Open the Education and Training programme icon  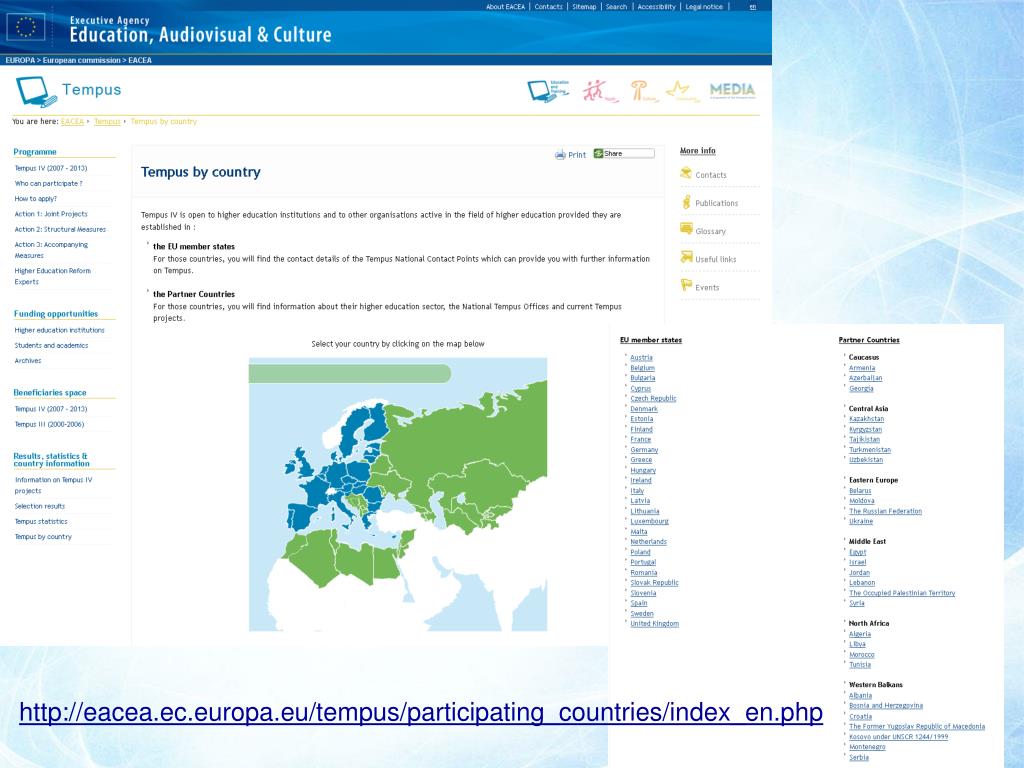pyautogui.click(x=548, y=91)
